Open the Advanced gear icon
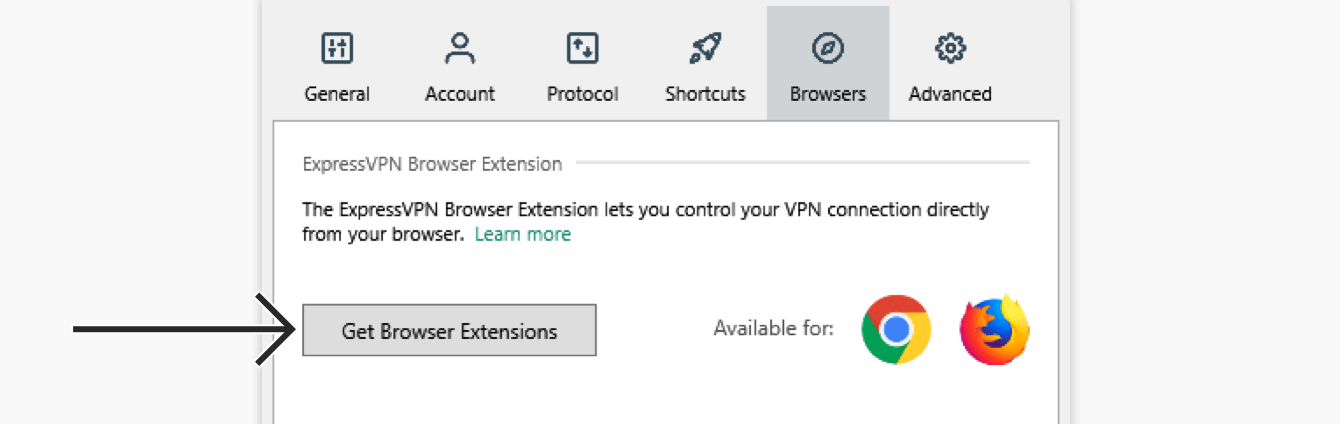Image resolution: width=1340 pixels, height=424 pixels. coord(950,47)
